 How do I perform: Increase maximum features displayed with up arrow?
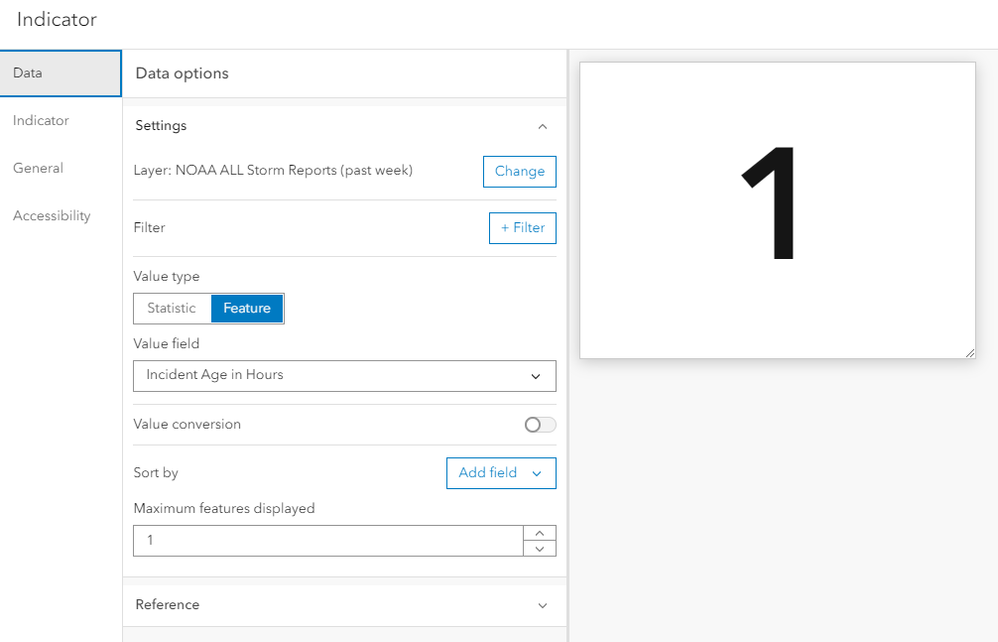click(540, 533)
